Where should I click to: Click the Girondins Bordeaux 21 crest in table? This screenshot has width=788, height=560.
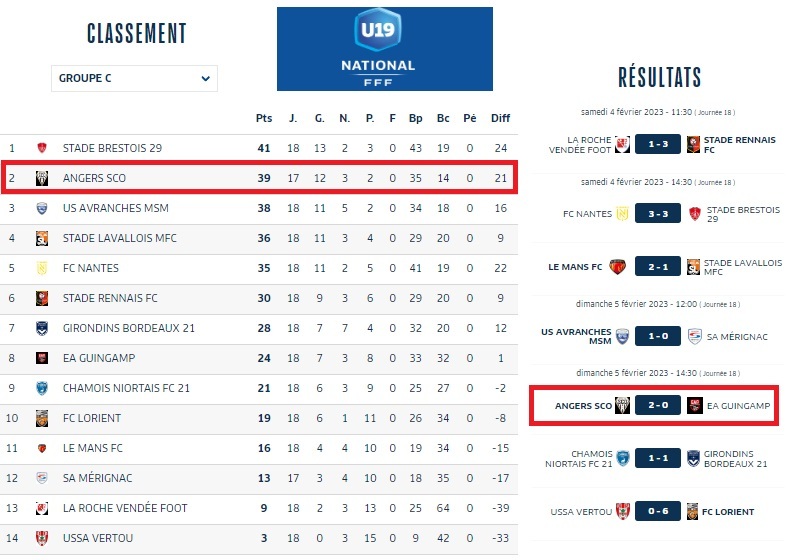point(42,328)
